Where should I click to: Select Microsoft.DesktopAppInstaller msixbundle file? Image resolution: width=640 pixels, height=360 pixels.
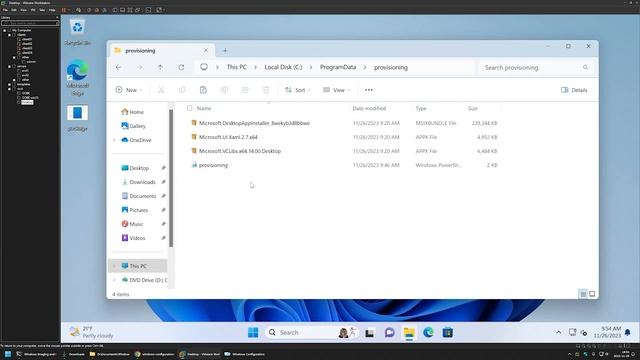254,123
